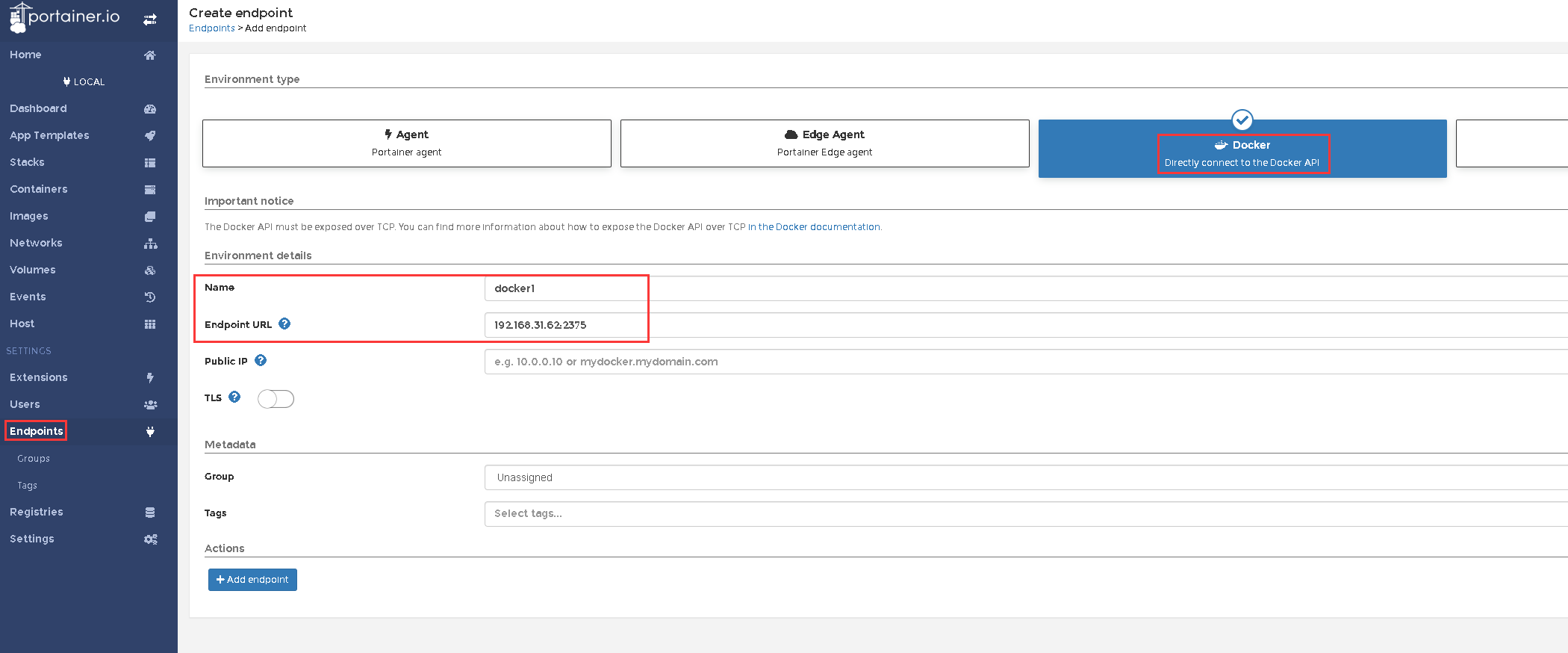The width and height of the screenshot is (1568, 653).
Task: Click the Host grid icon
Action: [x=150, y=324]
